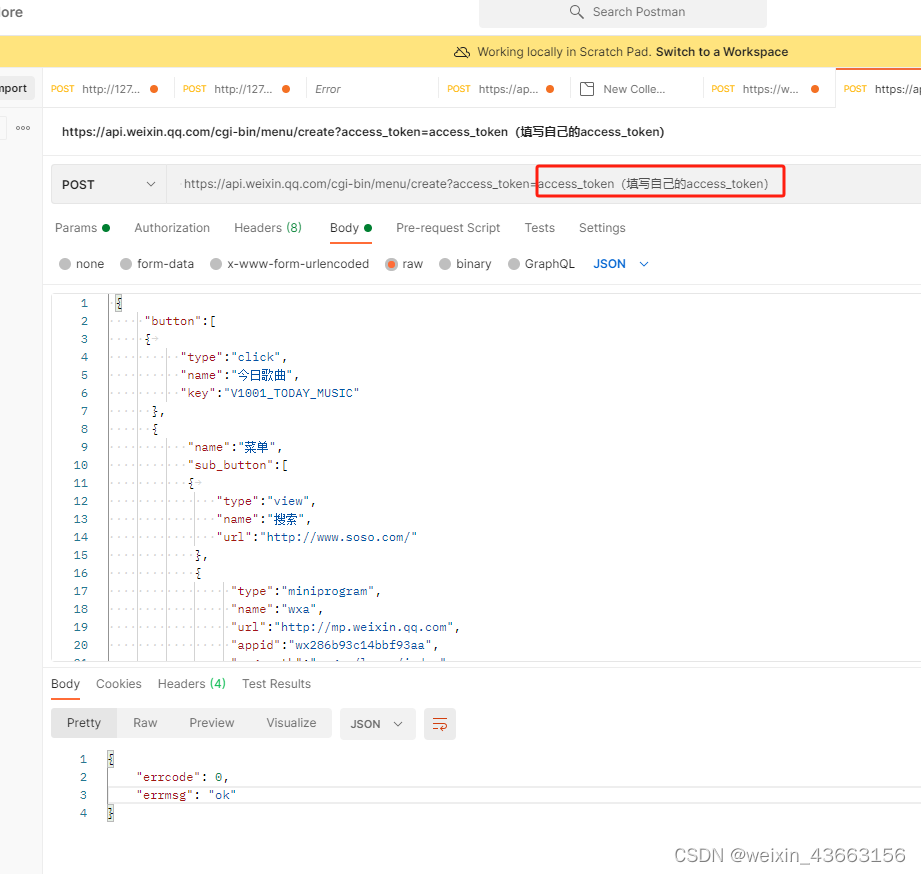Click the request title with menu/create URL
Screen dimensions: 921x874
(363, 132)
